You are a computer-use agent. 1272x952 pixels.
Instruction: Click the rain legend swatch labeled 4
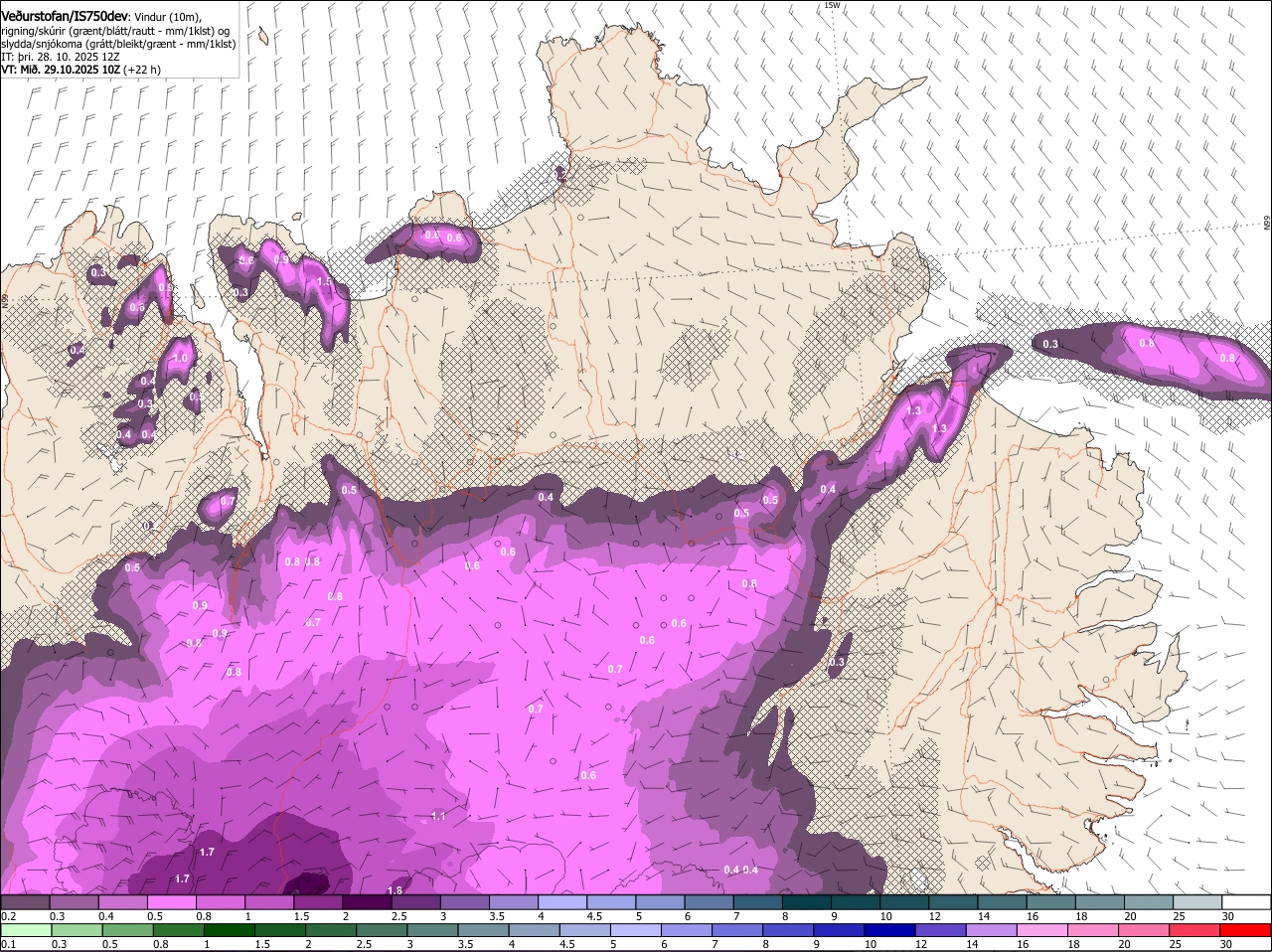point(534,929)
